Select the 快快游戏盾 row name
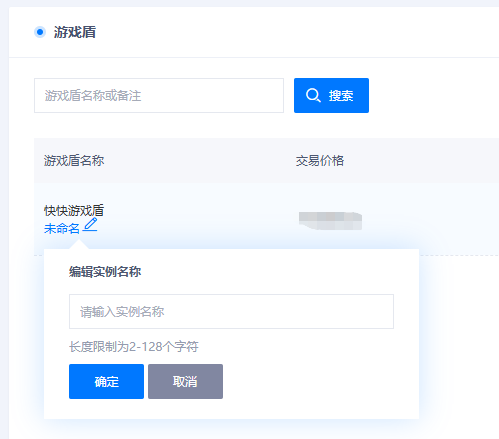The height and width of the screenshot is (439, 499). point(74,210)
